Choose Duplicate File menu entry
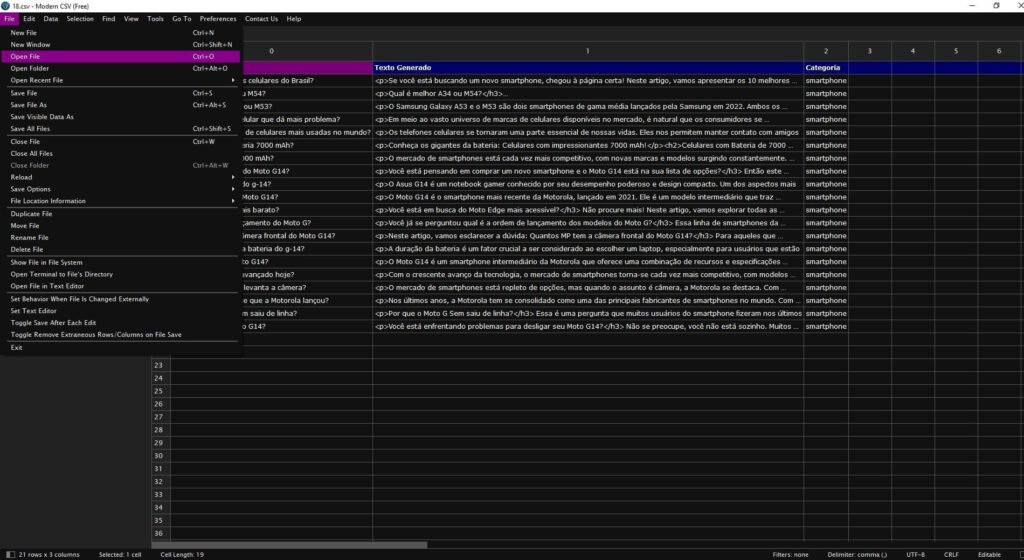The image size is (1024, 560). click(120, 213)
